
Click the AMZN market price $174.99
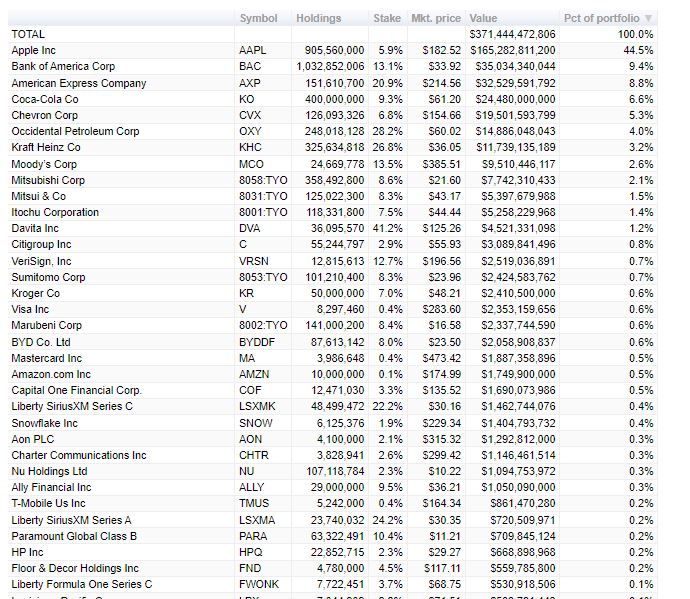point(441,374)
